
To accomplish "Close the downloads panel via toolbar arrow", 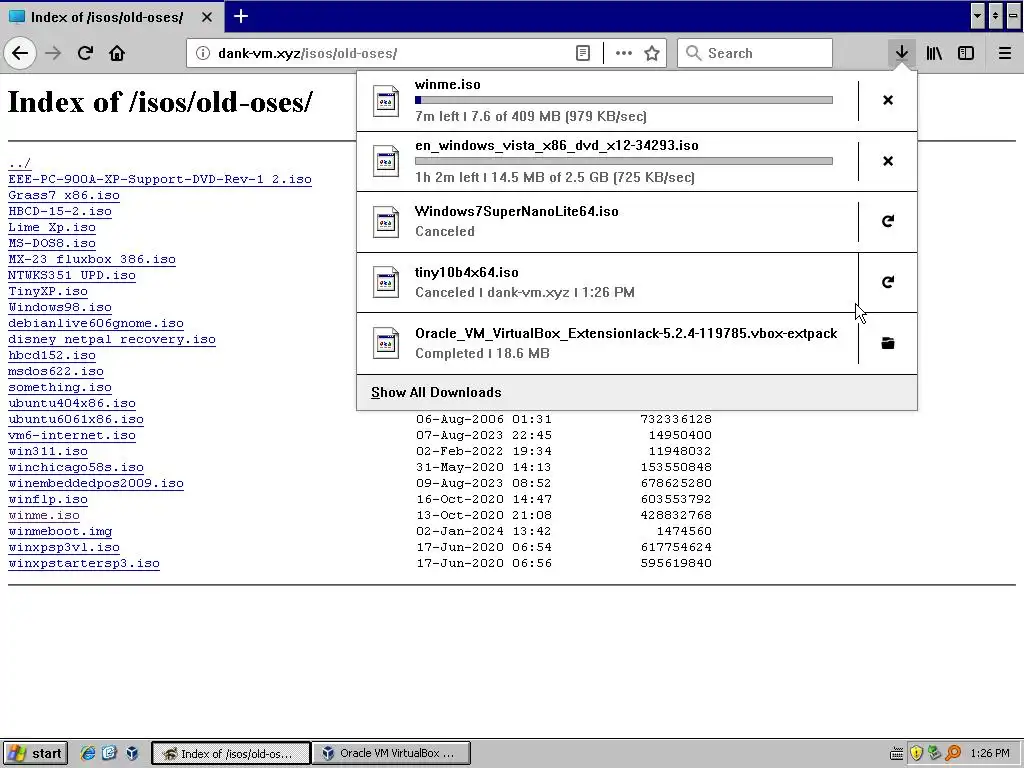I will 902,53.
